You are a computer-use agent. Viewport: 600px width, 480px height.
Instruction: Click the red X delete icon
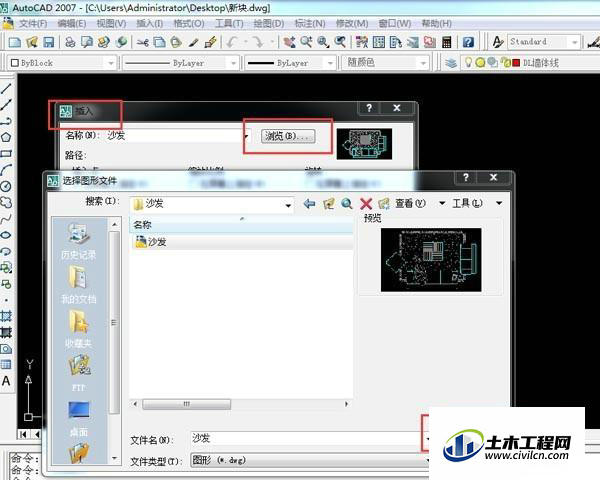click(x=366, y=204)
